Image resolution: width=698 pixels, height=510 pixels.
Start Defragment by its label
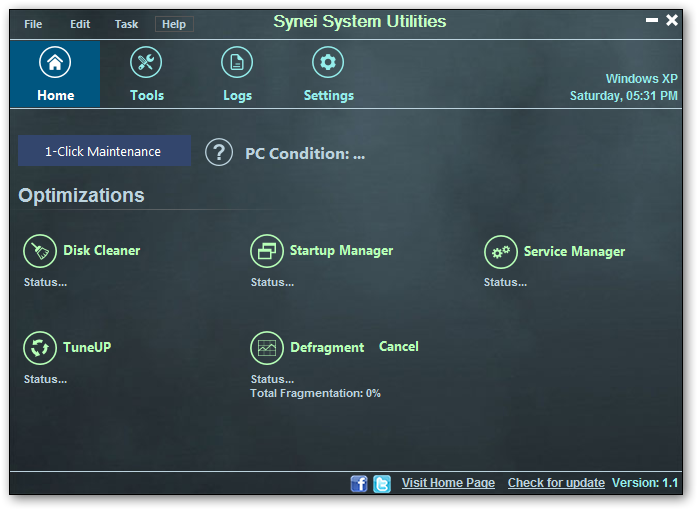[x=327, y=347]
